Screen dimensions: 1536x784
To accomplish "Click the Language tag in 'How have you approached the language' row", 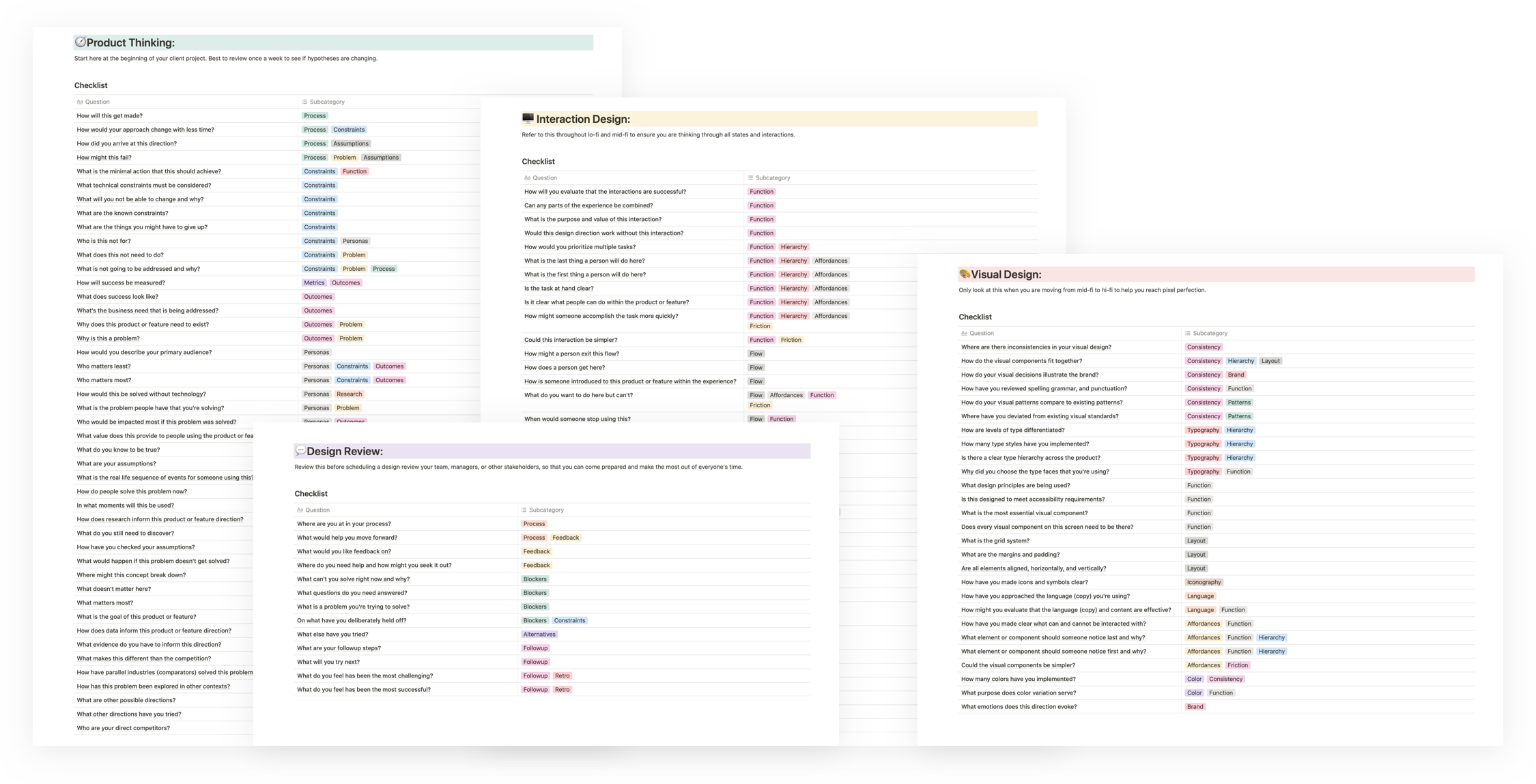I will (1200, 596).
